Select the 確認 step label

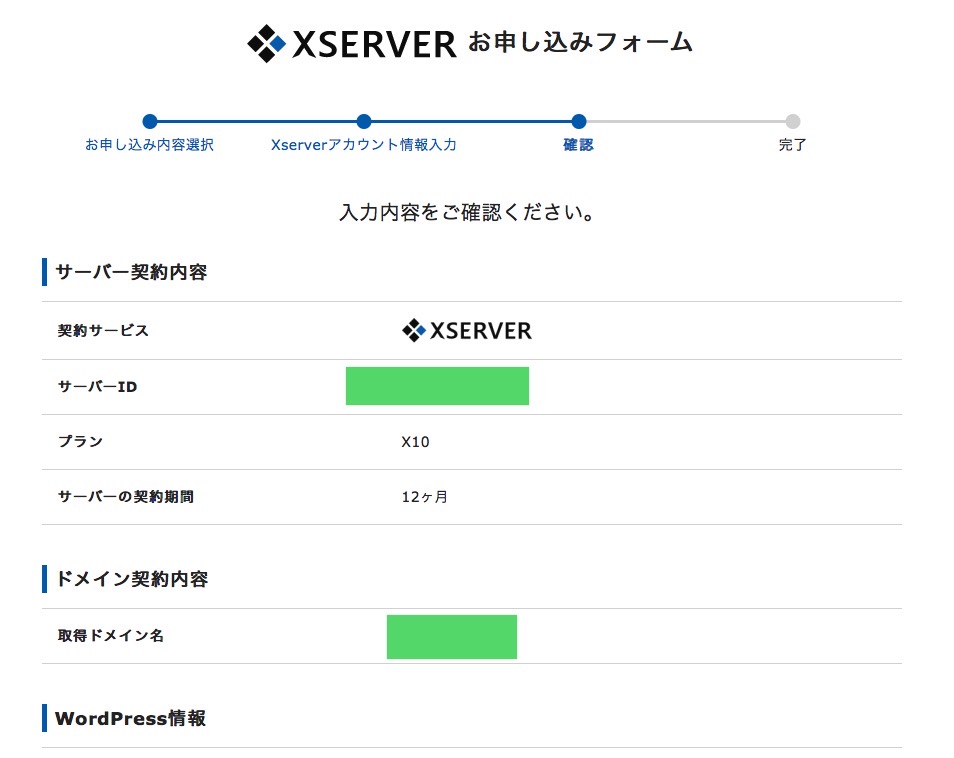578,145
